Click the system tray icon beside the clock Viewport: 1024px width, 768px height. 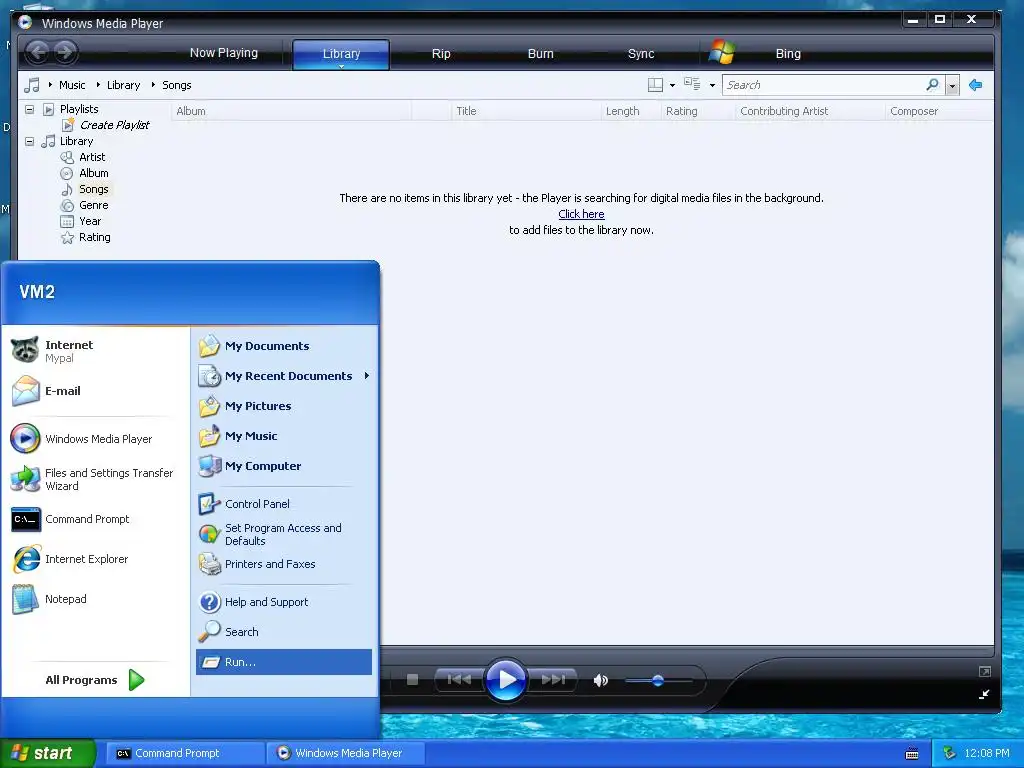click(x=949, y=753)
